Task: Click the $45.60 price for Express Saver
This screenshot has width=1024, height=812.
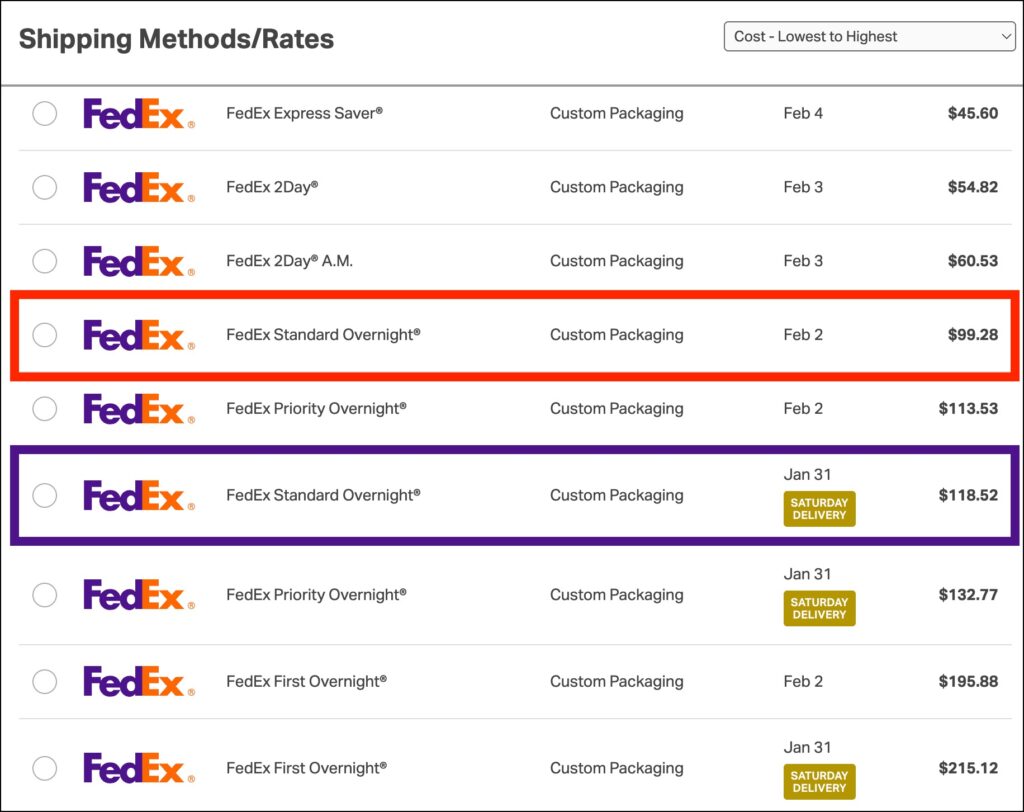Action: [972, 113]
